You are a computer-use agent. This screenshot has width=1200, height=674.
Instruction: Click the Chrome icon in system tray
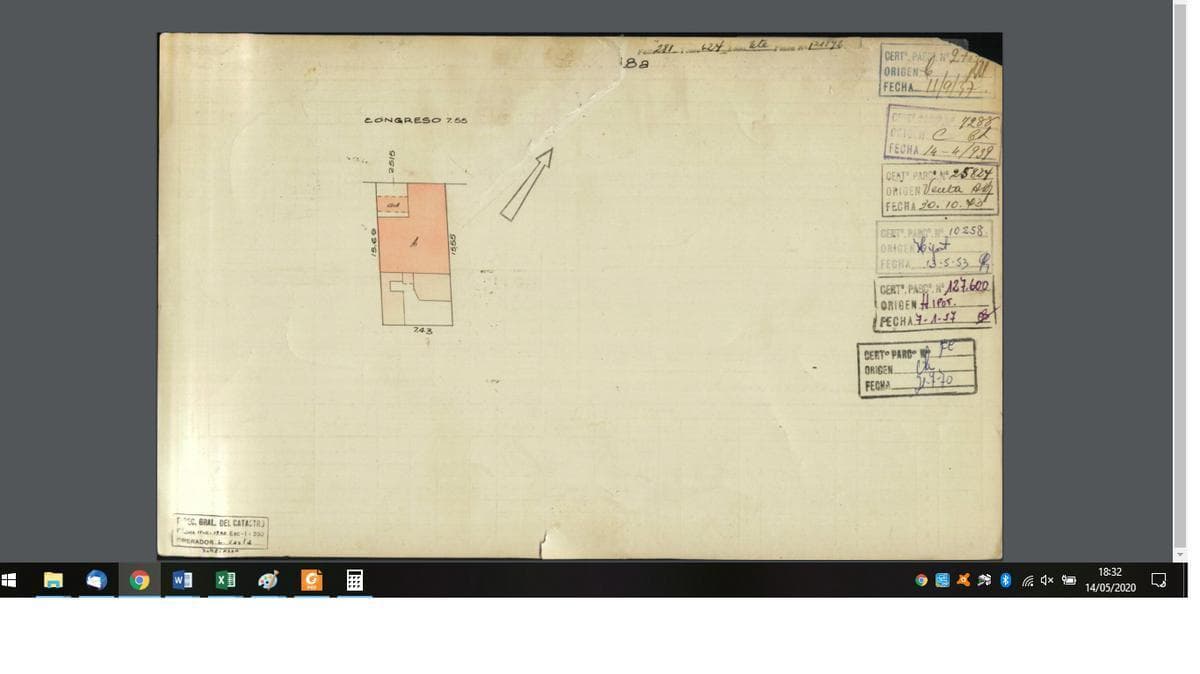pos(921,580)
